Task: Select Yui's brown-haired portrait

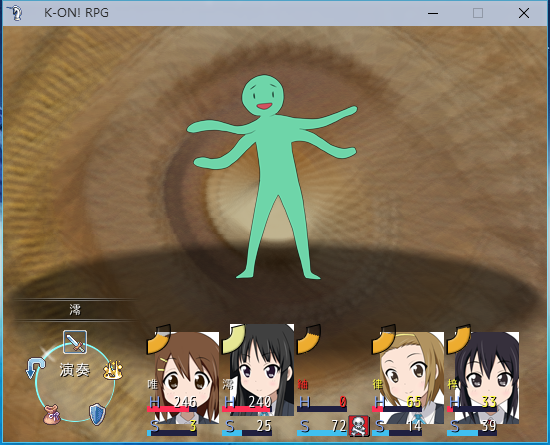Action: [x=186, y=377]
